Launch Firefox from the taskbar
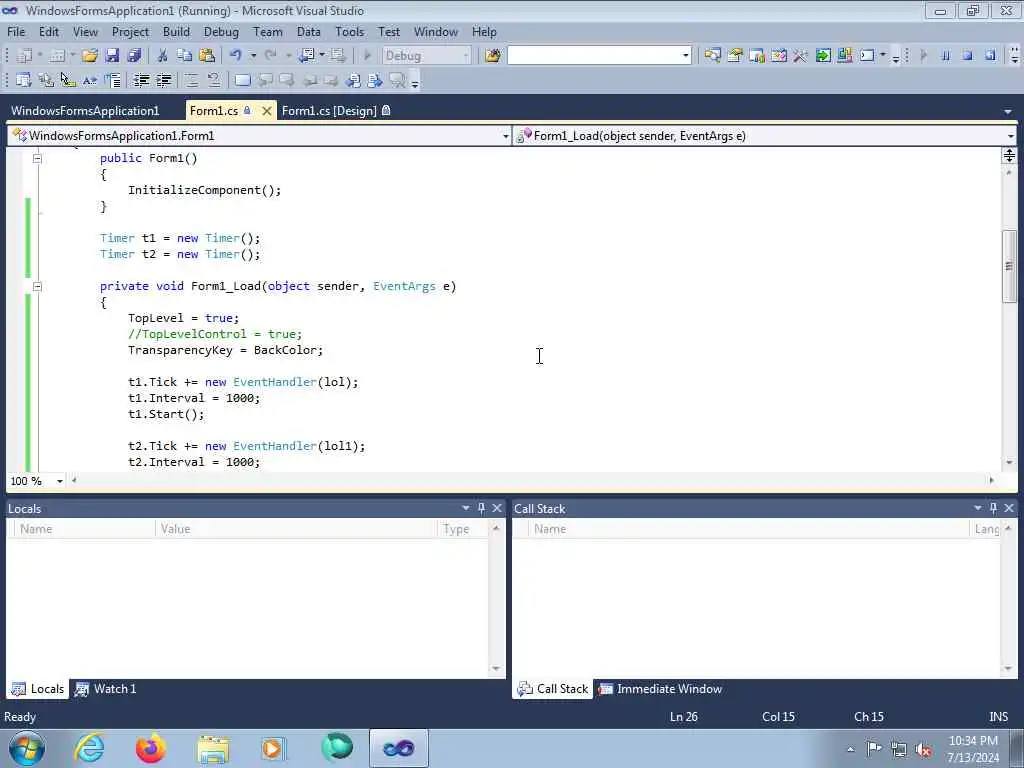Screen dimensions: 1024x768 pyautogui.click(x=151, y=748)
